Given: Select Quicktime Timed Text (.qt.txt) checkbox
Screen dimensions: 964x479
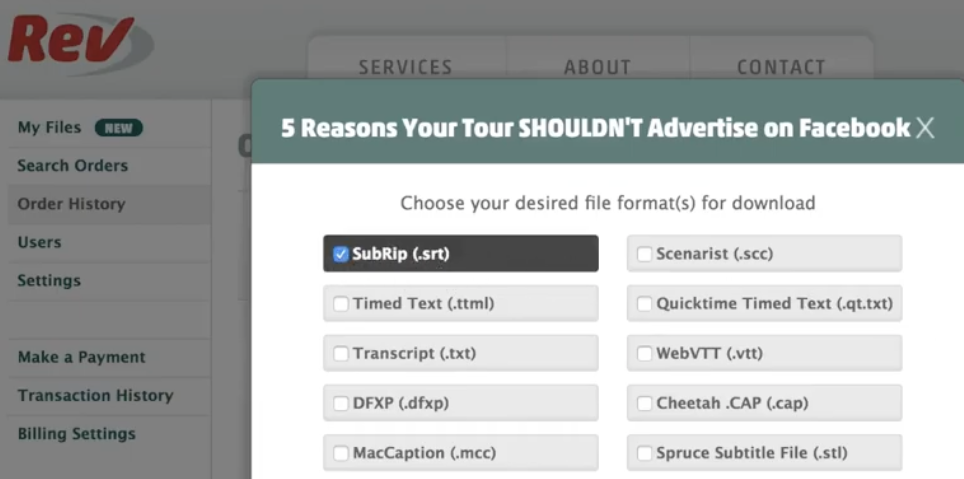Looking at the screenshot, I should (x=644, y=304).
